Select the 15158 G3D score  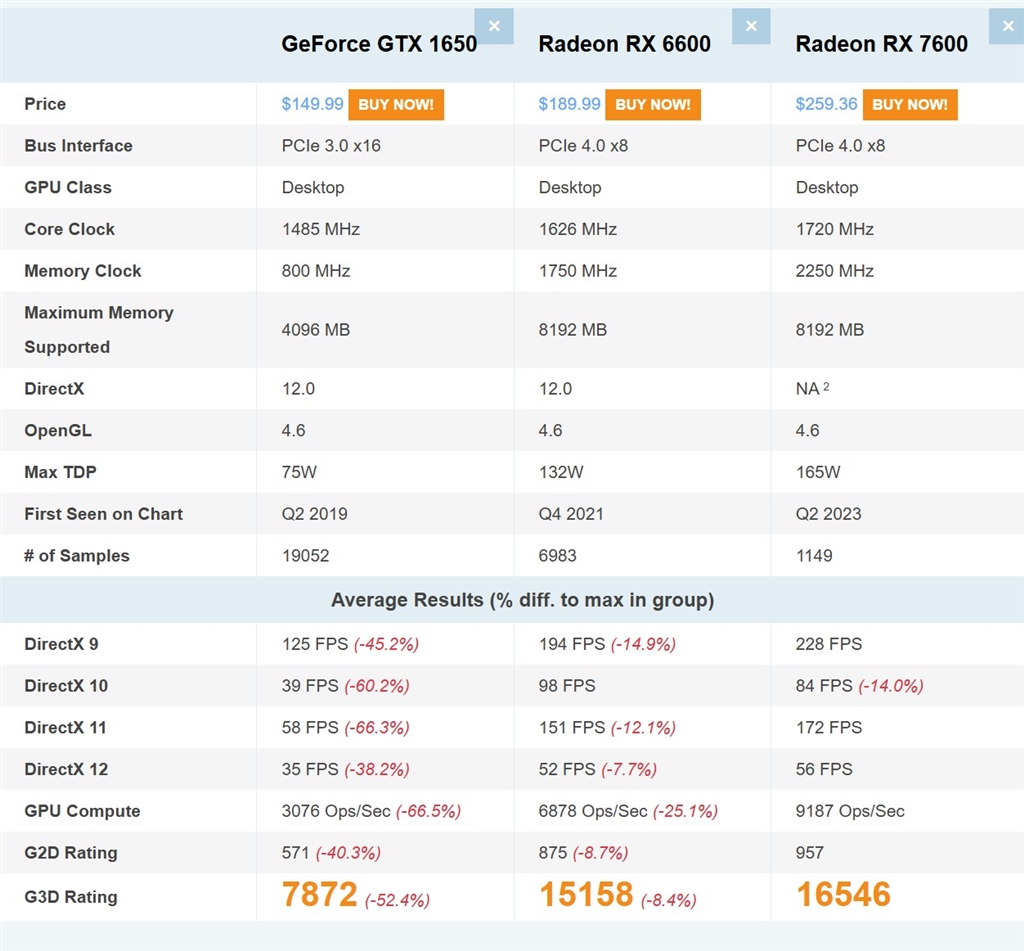[x=586, y=895]
